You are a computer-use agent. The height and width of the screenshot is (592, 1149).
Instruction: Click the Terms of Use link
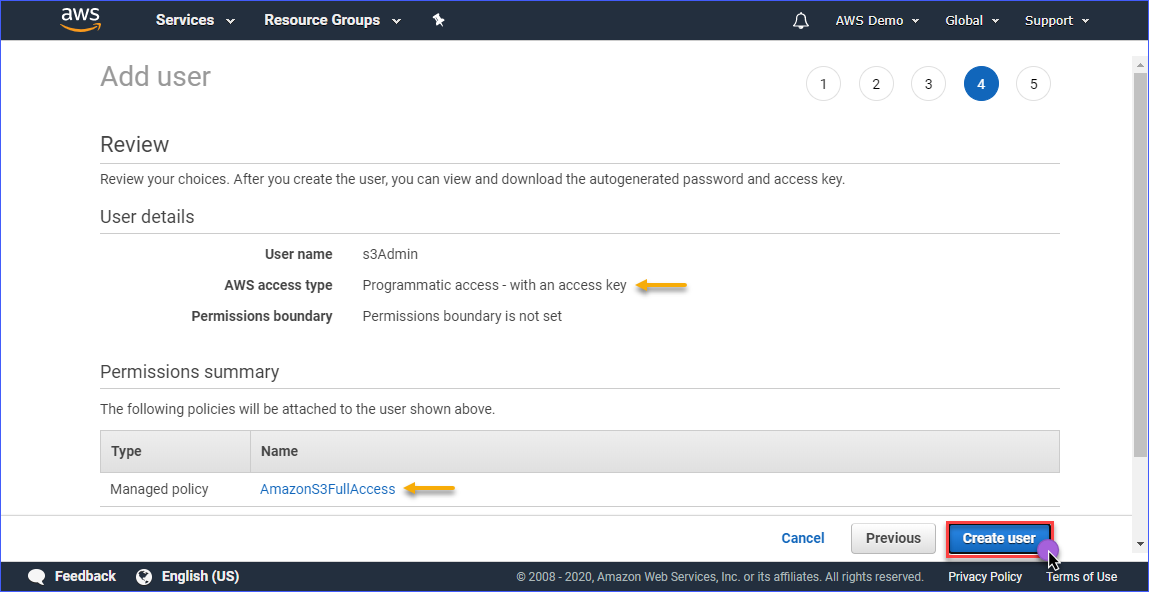(1081, 576)
